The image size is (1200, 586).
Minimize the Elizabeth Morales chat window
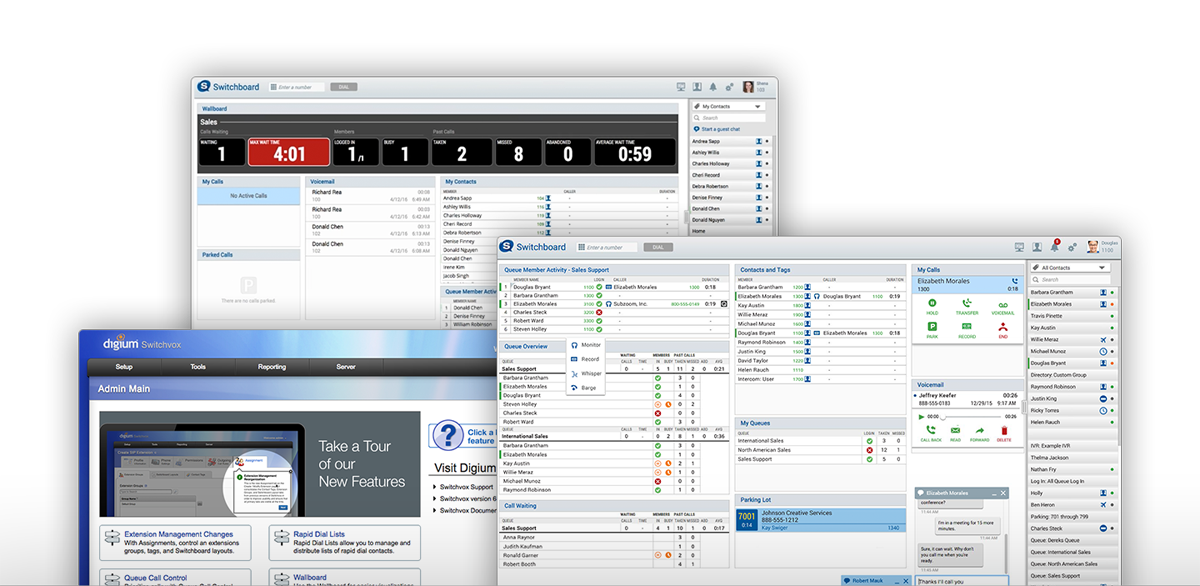click(994, 493)
